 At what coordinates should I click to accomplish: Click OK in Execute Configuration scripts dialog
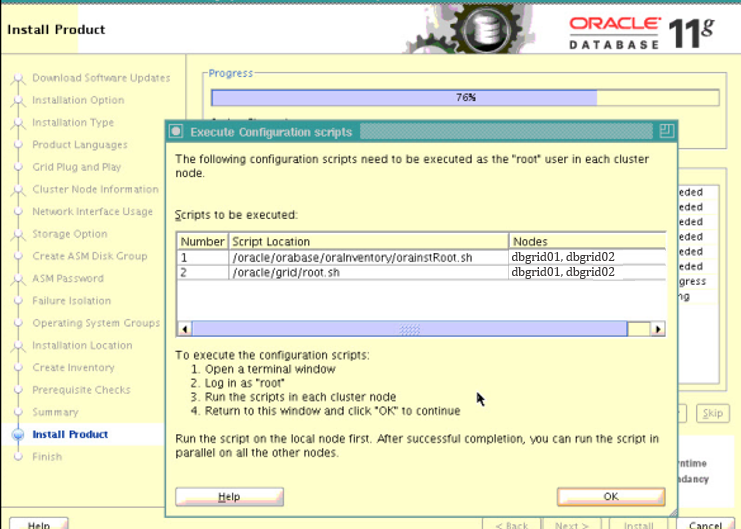[611, 496]
